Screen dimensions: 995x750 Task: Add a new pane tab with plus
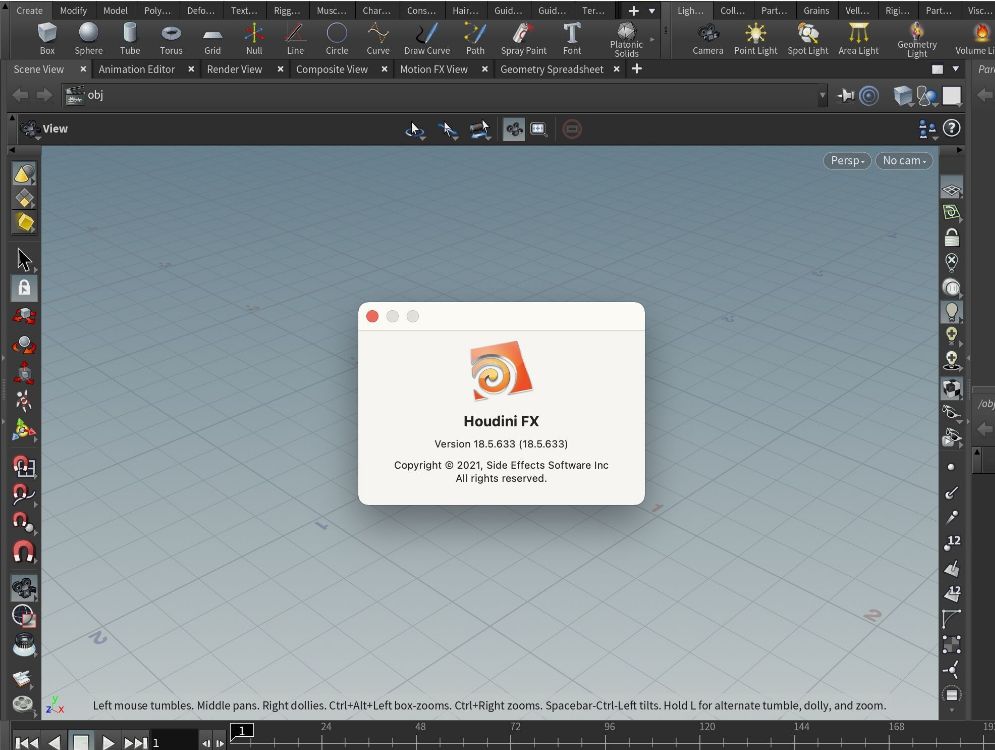click(x=636, y=69)
